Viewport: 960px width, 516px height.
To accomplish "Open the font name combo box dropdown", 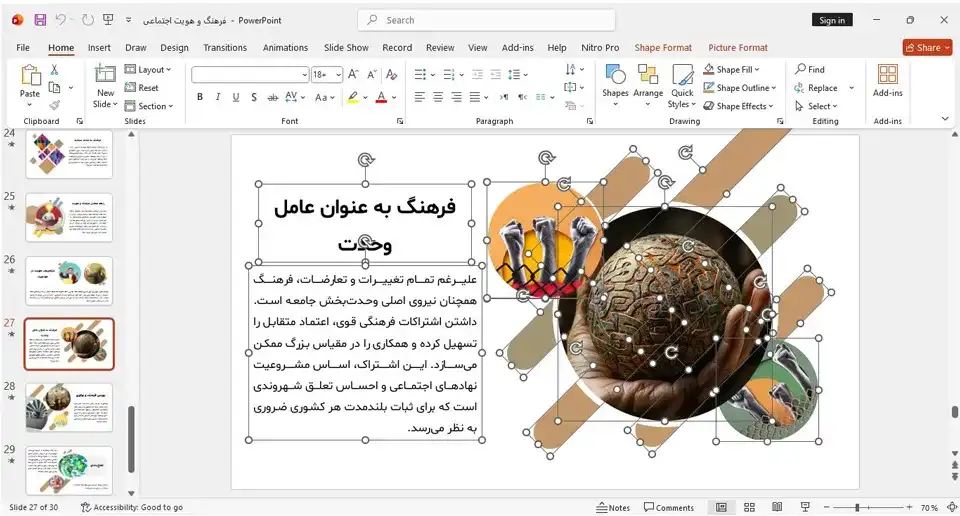I will (x=304, y=75).
